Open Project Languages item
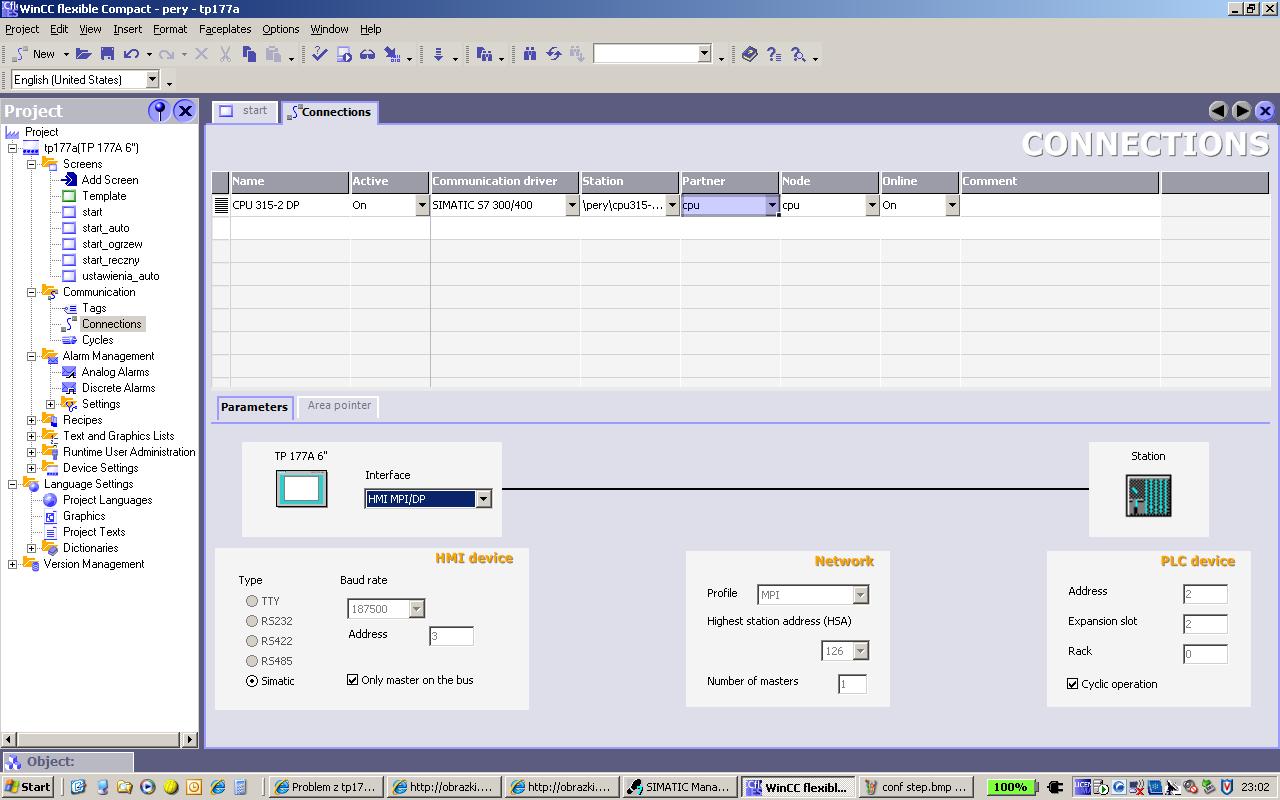Viewport: 1280px width, 800px height. coord(107,500)
